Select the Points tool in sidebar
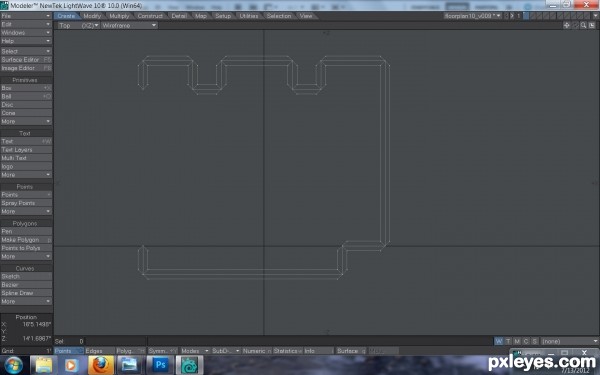The width and height of the screenshot is (600, 375). pos(26,195)
